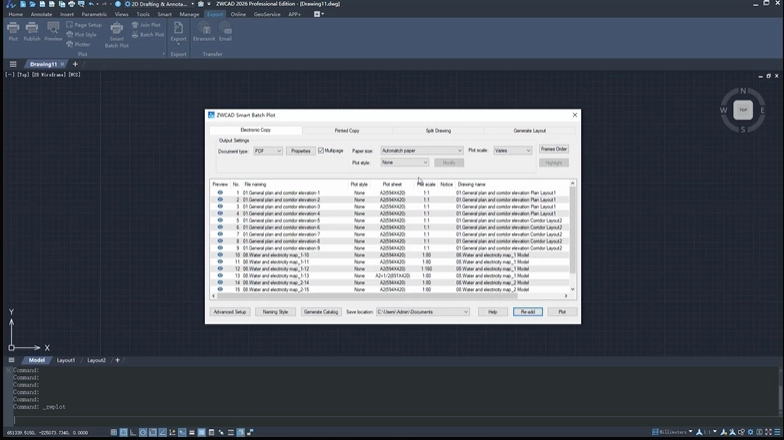This screenshot has width=784, height=440.
Task: Click the Save location path field
Action: [x=422, y=312]
